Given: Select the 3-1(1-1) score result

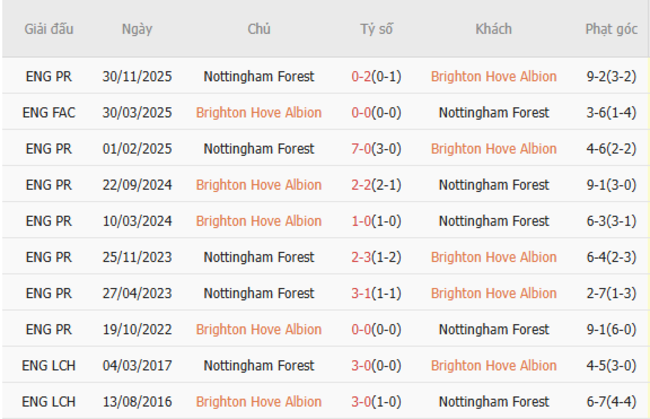Looking at the screenshot, I should (x=376, y=293).
